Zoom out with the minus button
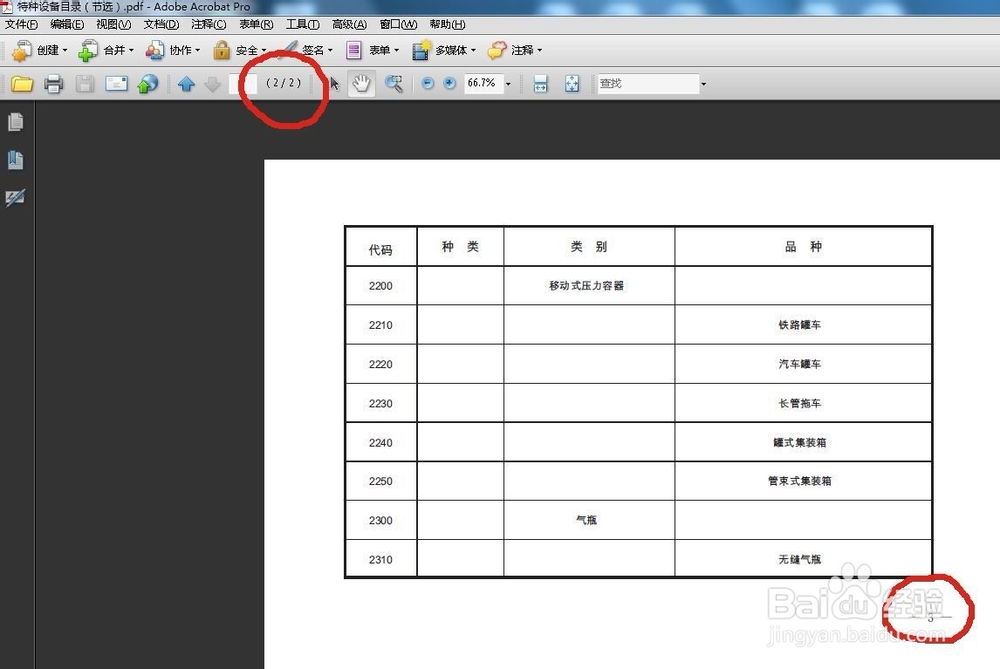Image resolution: width=1000 pixels, height=669 pixels. pyautogui.click(x=427, y=84)
